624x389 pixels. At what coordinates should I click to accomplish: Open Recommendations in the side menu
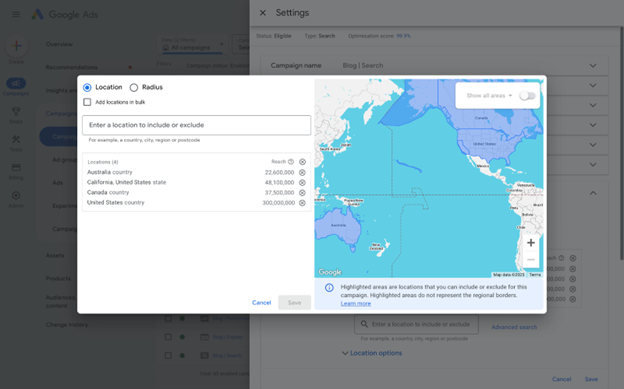point(71,67)
